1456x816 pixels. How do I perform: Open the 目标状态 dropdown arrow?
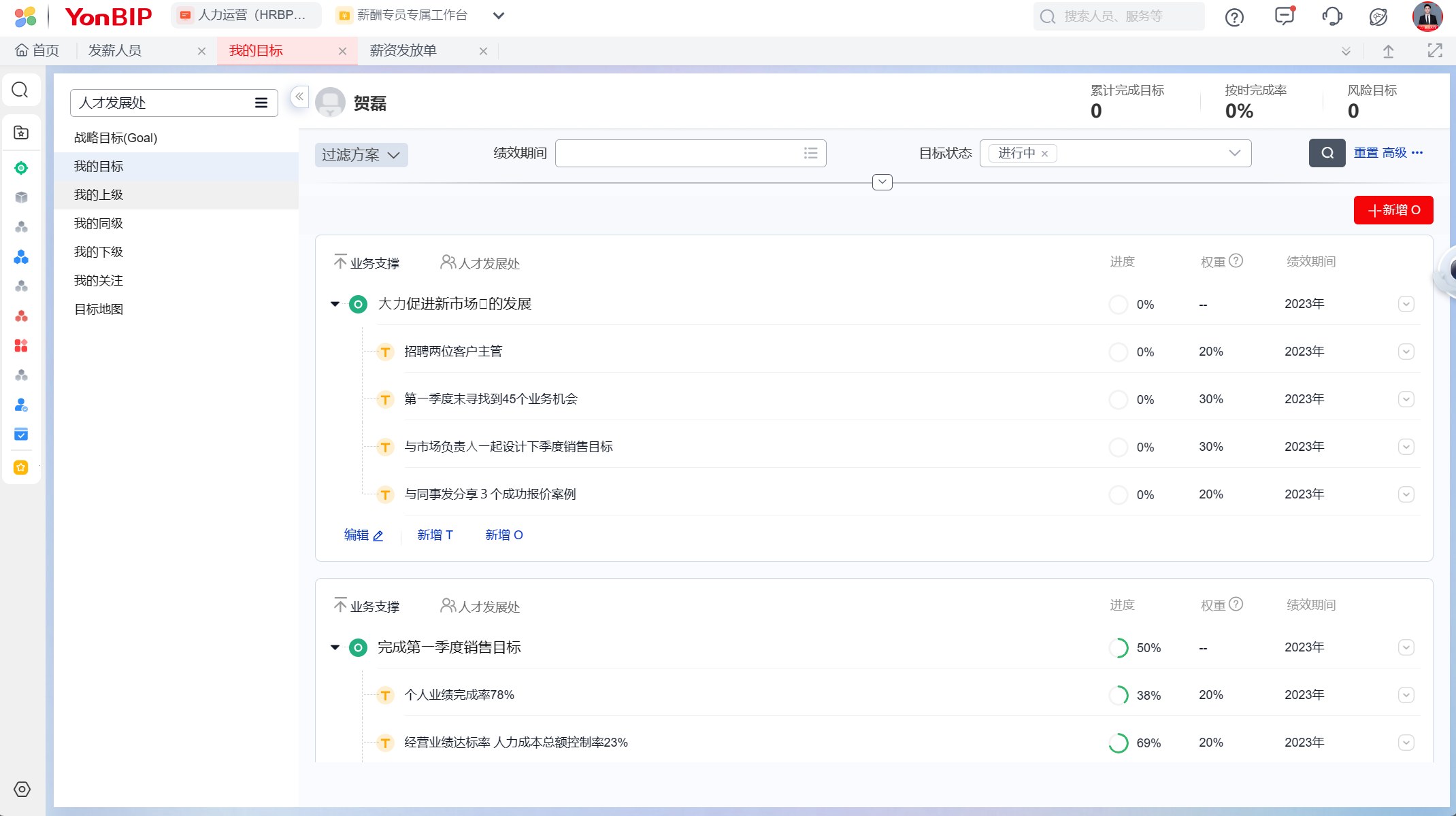point(1234,153)
